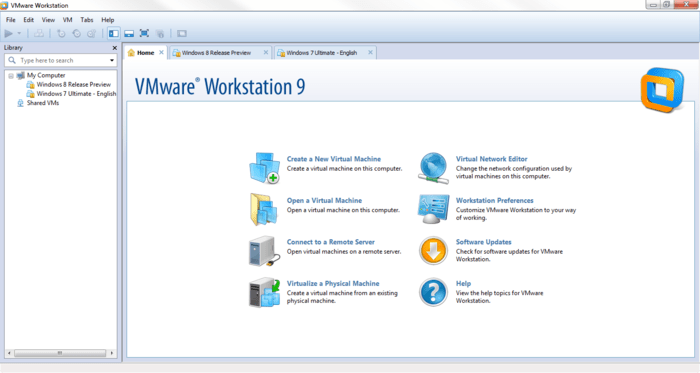Click the VMware logo at top right
The width and height of the screenshot is (700, 373).
tap(662, 90)
